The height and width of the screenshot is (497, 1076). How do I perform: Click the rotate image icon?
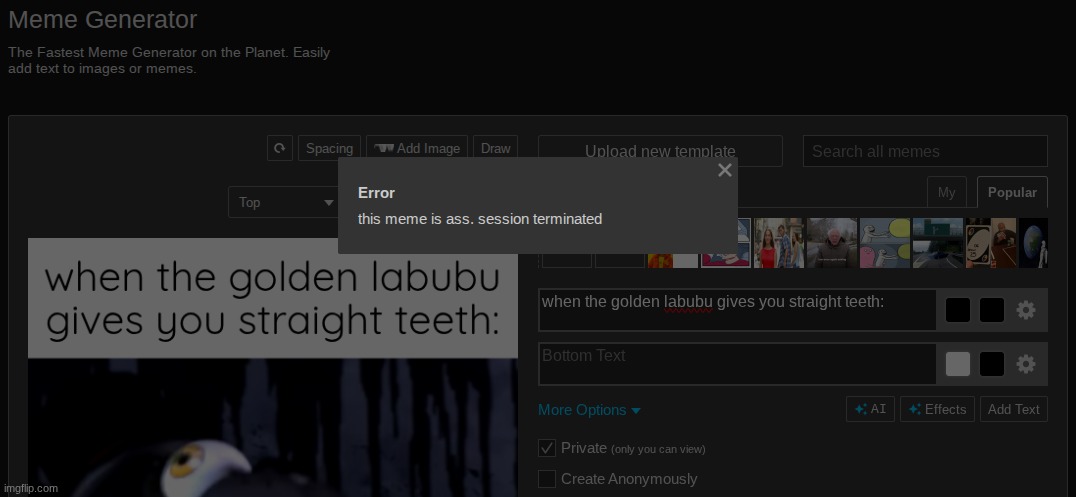pos(279,148)
